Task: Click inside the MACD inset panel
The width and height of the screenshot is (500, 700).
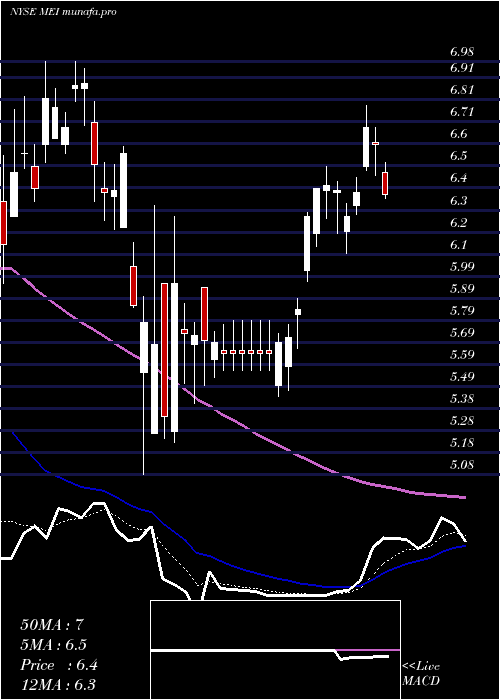Action: (x=275, y=650)
